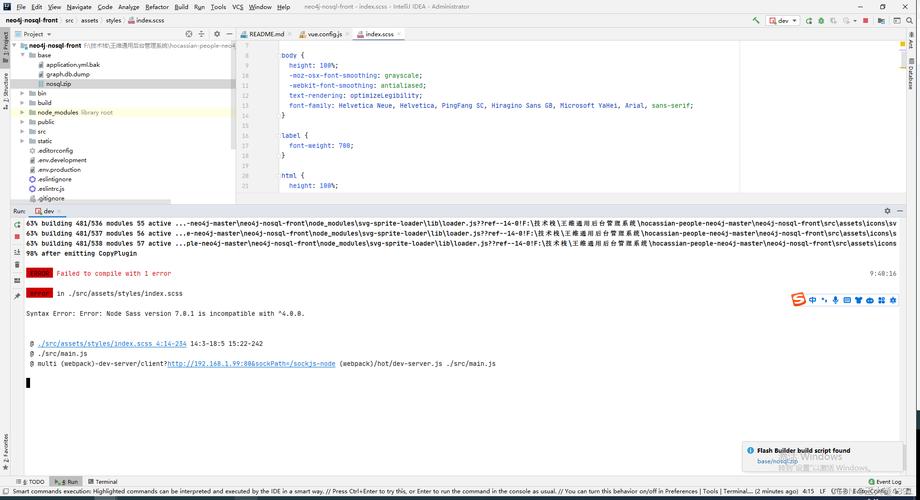Click the locate-file target icon in Project panel
920x500 pixels.
[188, 34]
